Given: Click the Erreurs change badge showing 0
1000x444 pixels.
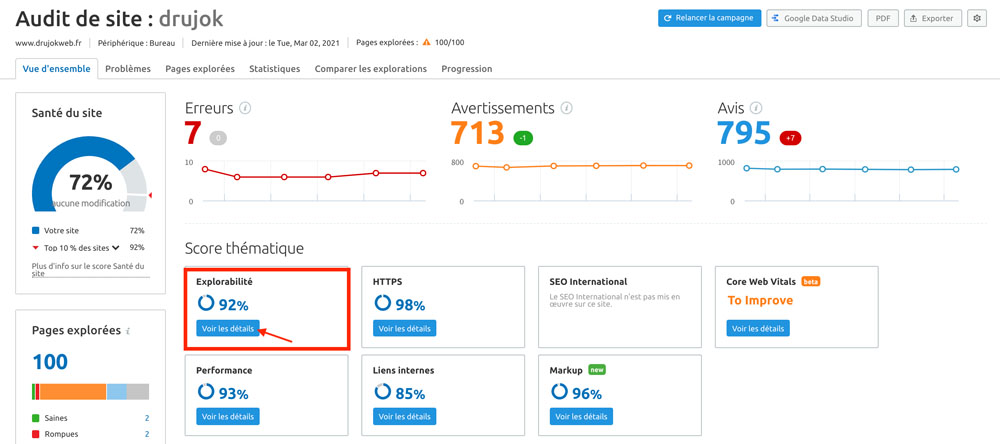Looking at the screenshot, I should (217, 138).
